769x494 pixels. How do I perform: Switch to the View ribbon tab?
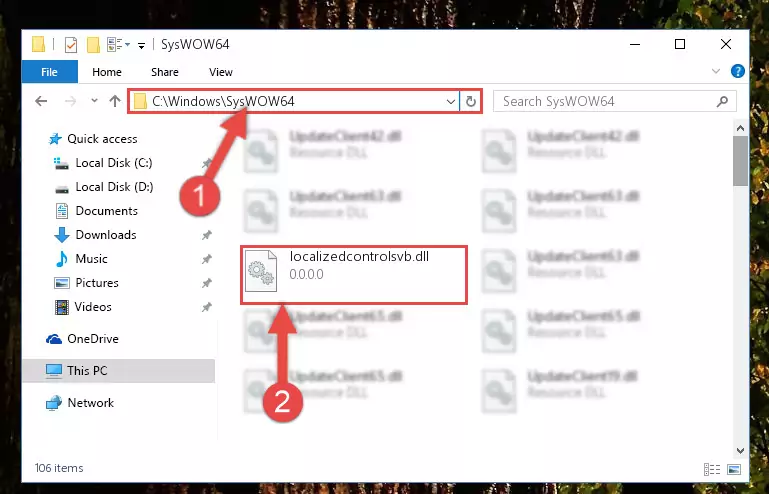pyautogui.click(x=221, y=72)
